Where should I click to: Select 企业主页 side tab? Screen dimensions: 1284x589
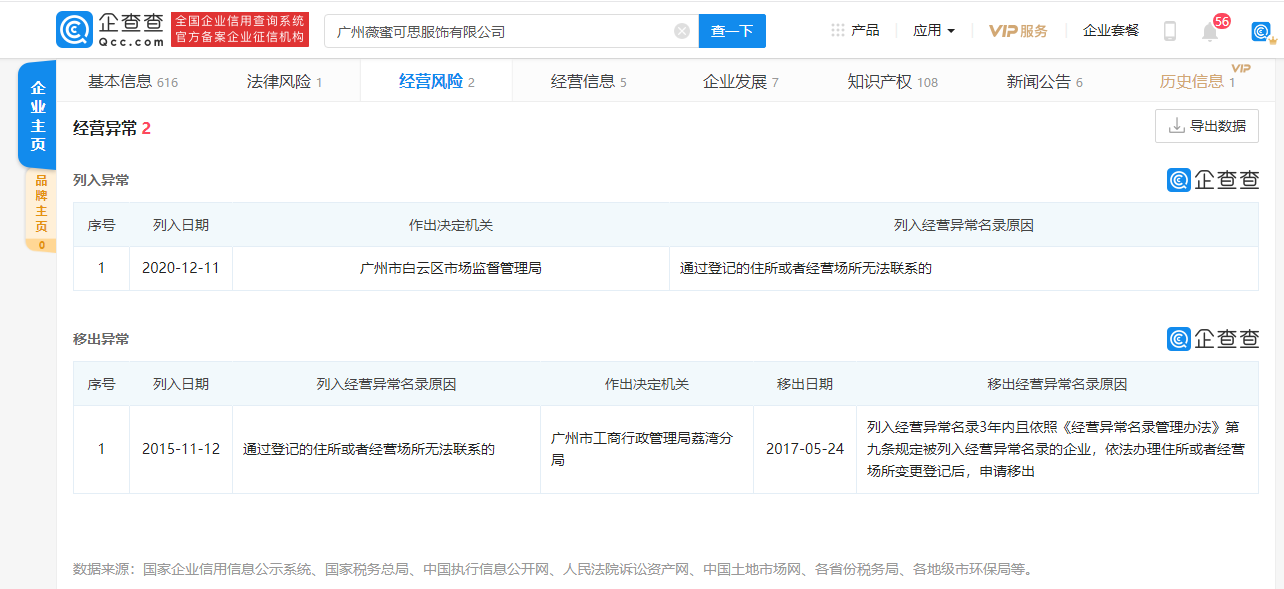coord(38,115)
